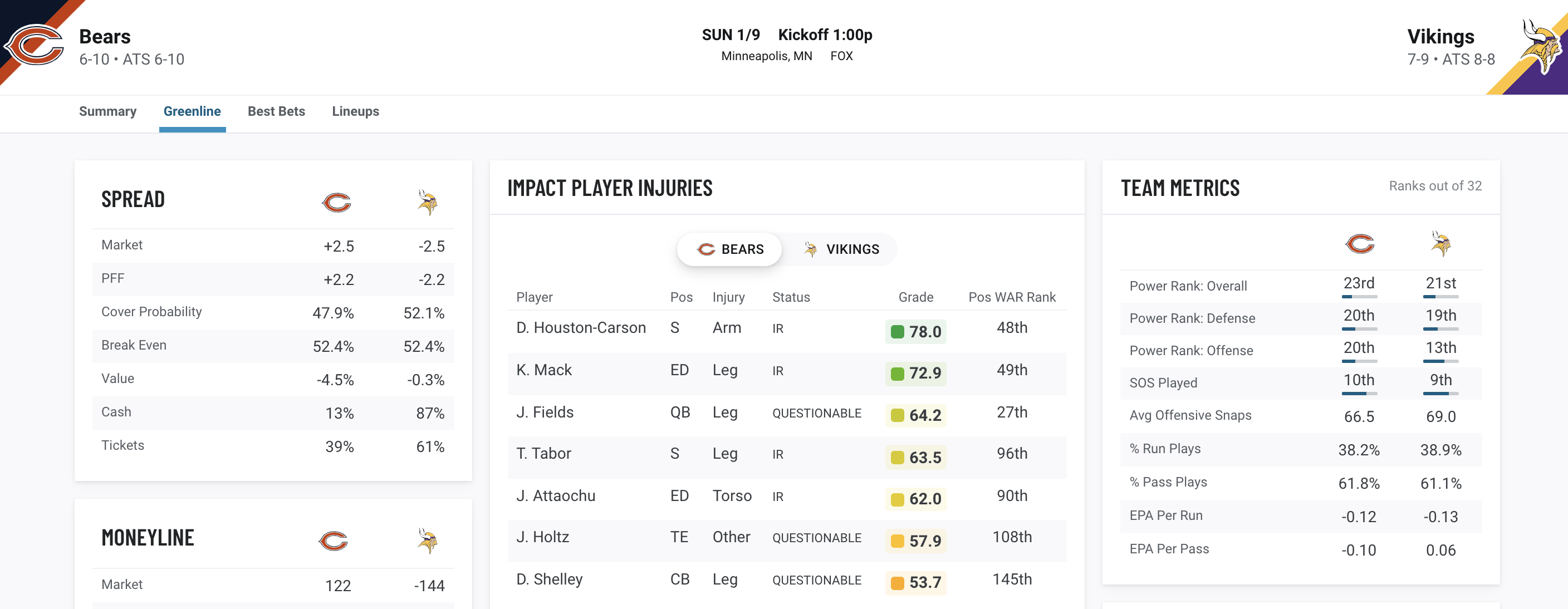Click Bears Power Rank Overall rank bar
The width and height of the screenshot is (1568, 609).
point(1359,297)
